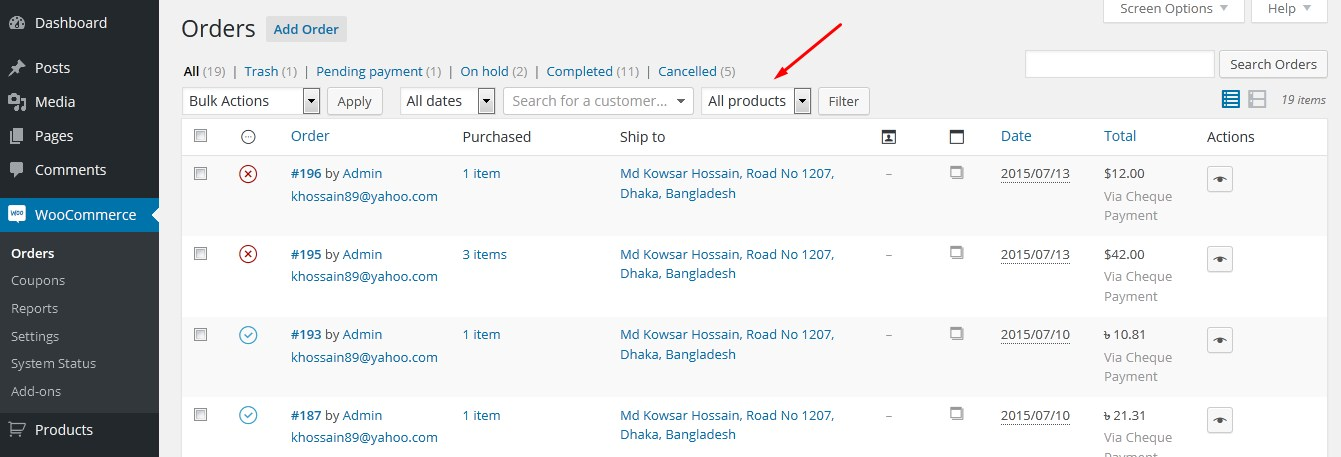This screenshot has width=1341, height=457.
Task: Click the Comments bubble icon
Action: pos(16,170)
